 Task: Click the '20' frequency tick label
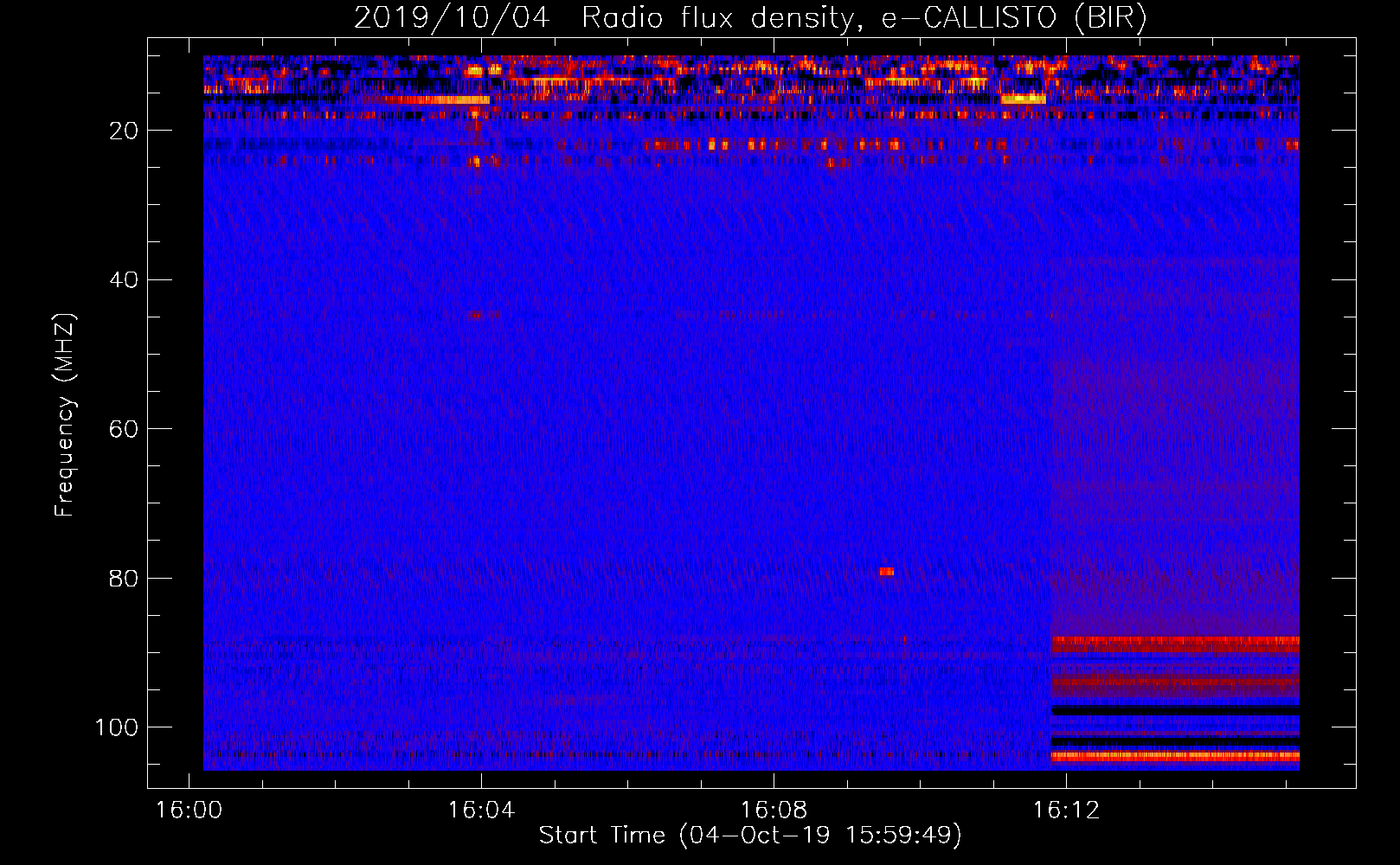124,131
